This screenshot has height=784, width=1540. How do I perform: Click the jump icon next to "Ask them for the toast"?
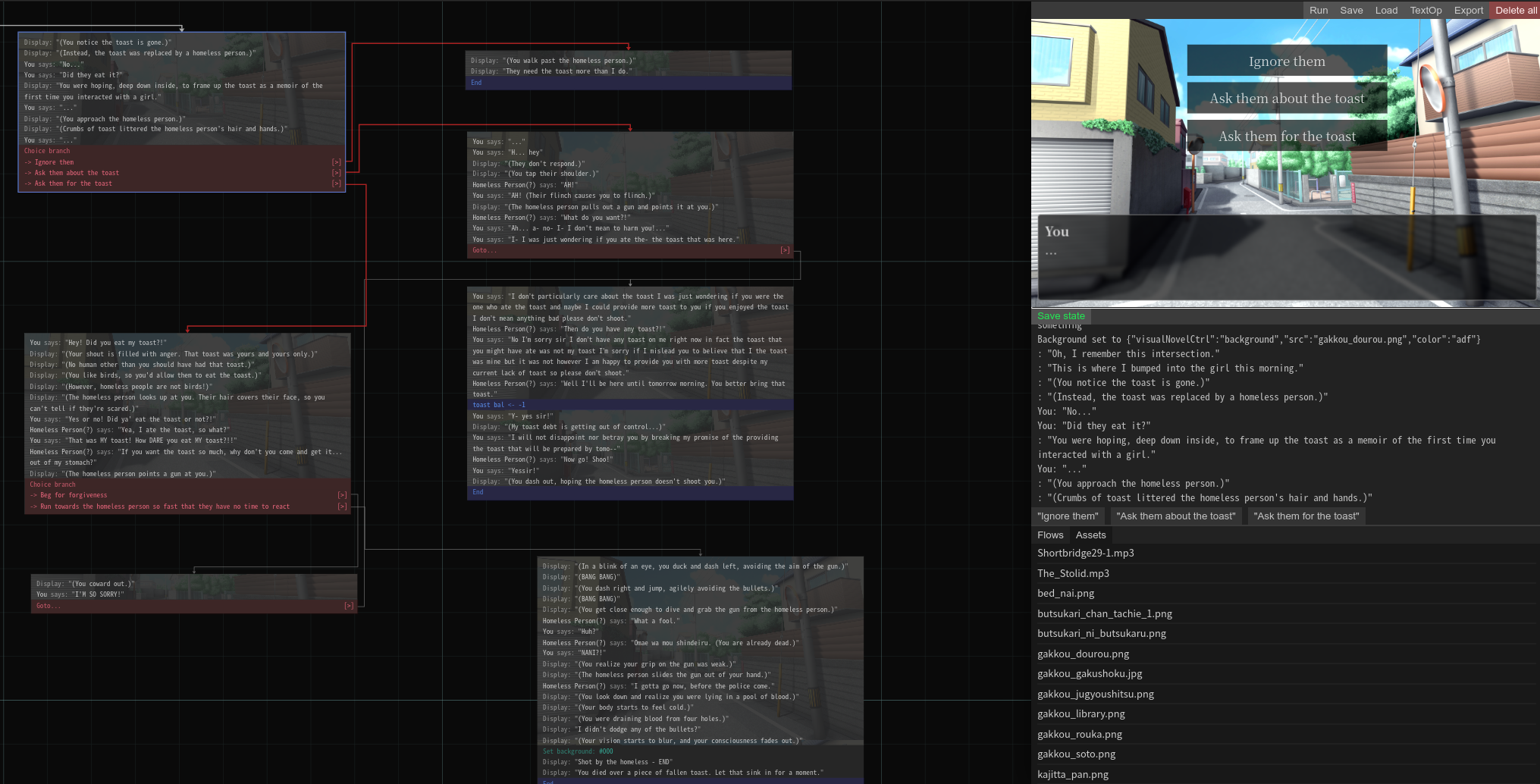(x=336, y=183)
